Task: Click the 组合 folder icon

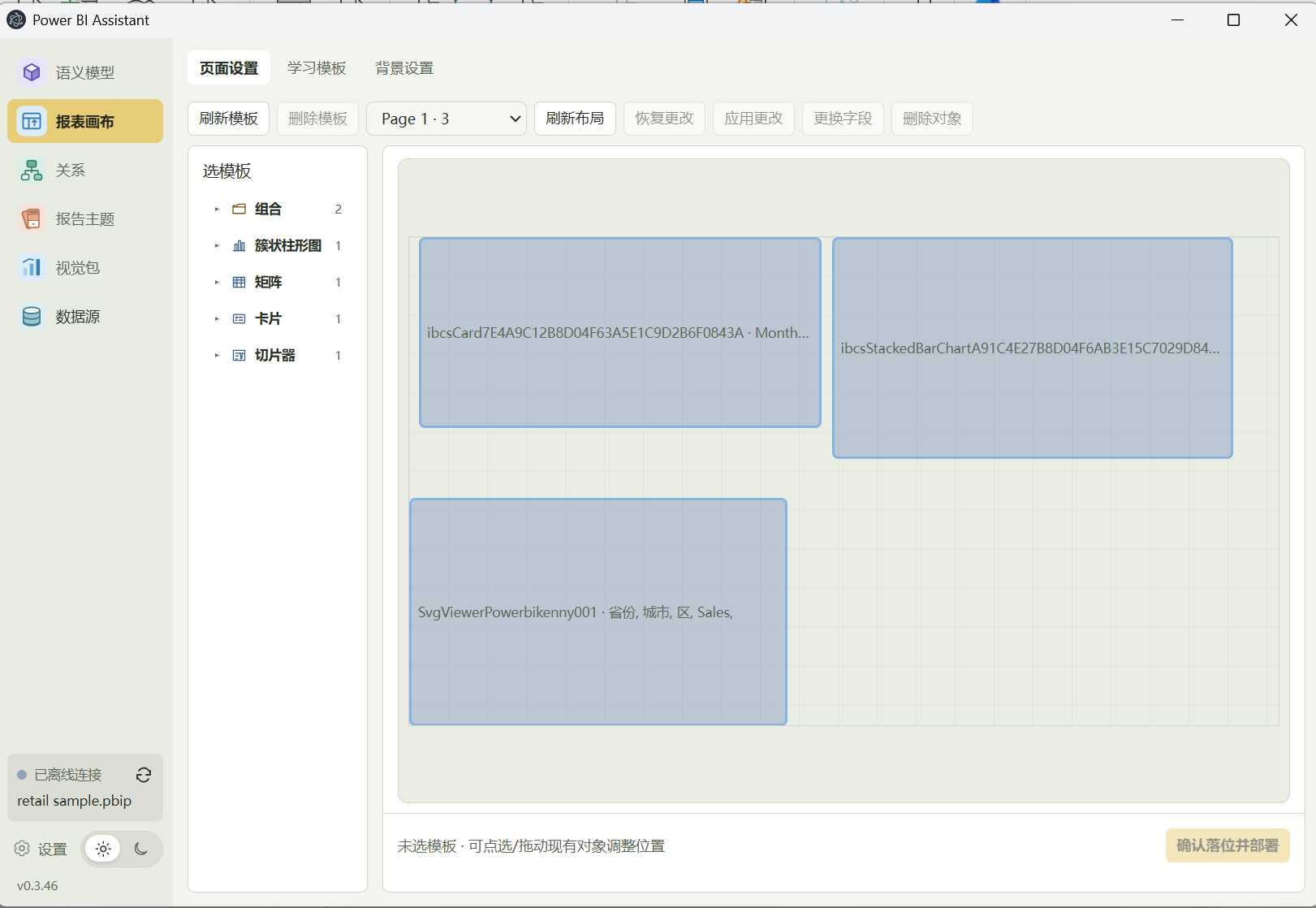Action: pos(239,210)
